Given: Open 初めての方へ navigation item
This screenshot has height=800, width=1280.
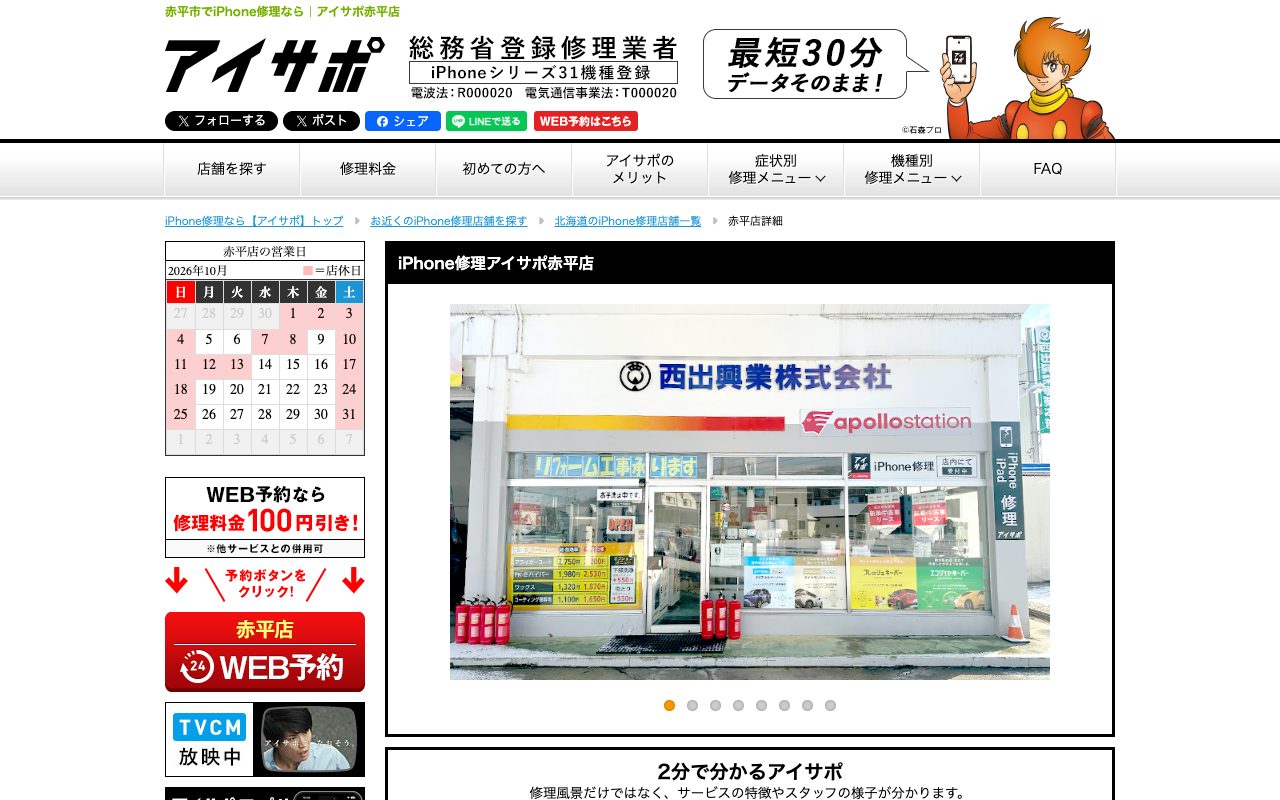Looking at the screenshot, I should pyautogui.click(x=504, y=169).
